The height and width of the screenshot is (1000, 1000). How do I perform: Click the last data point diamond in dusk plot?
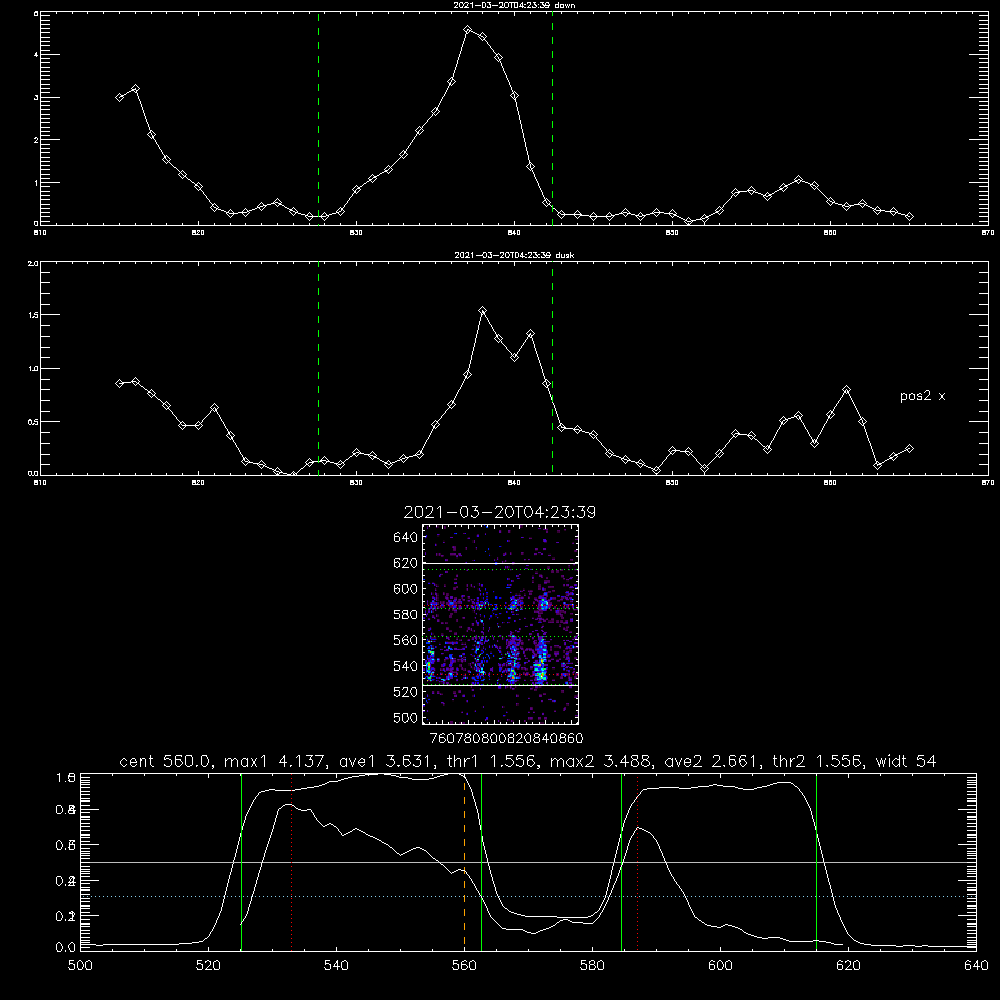909,448
